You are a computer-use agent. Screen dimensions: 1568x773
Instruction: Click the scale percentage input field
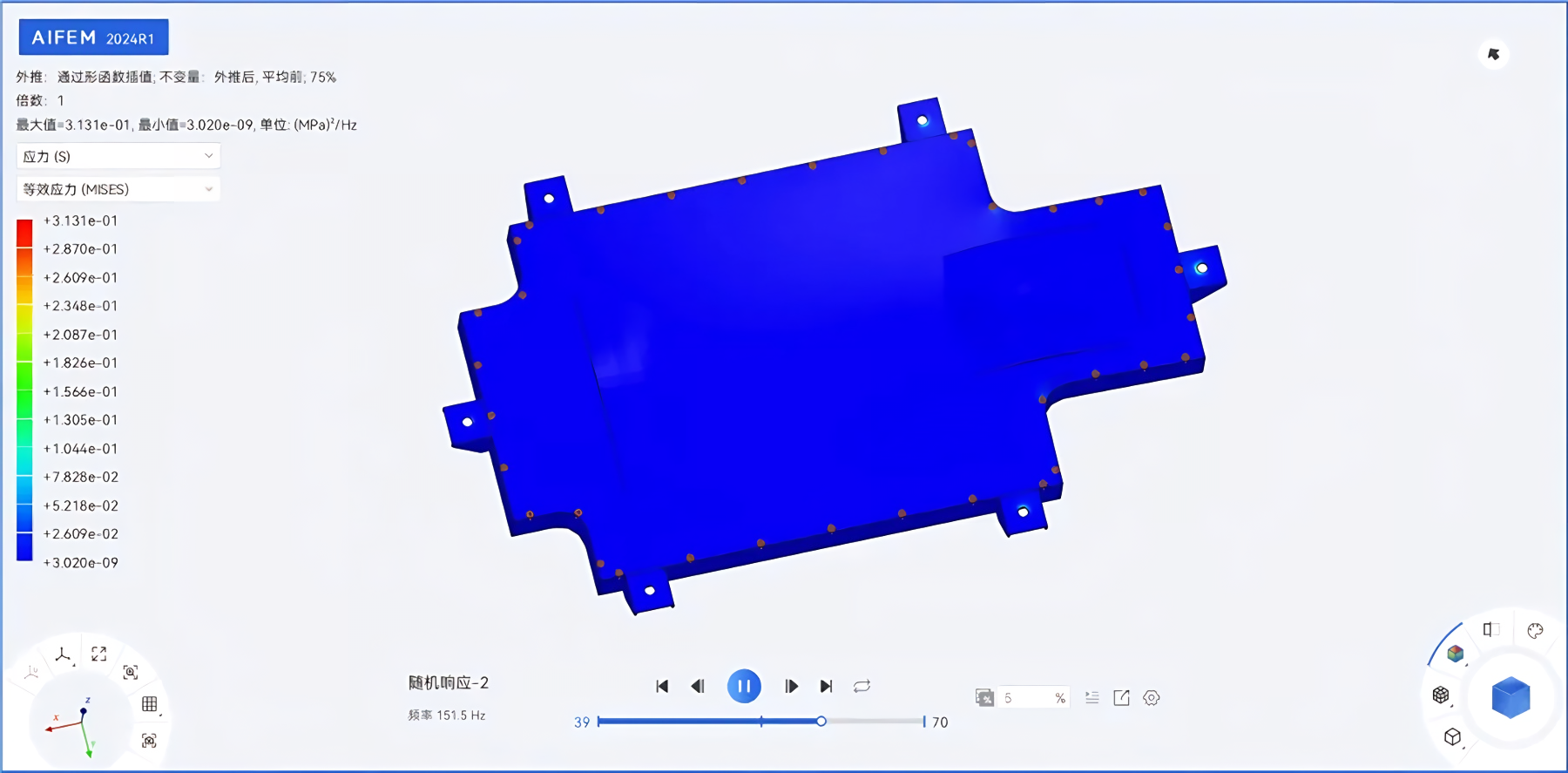point(1034,698)
